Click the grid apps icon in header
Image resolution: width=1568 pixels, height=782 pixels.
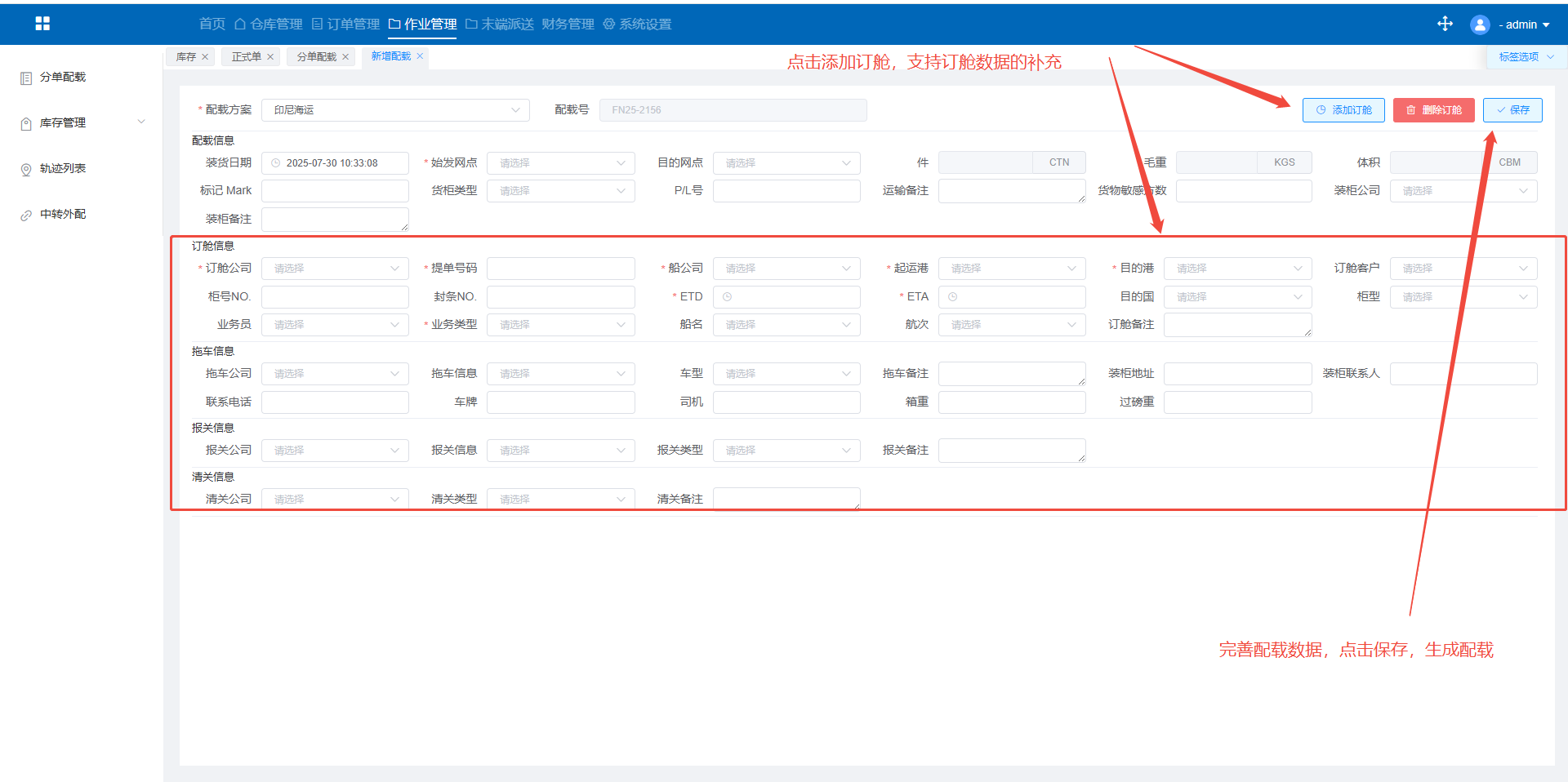42,24
